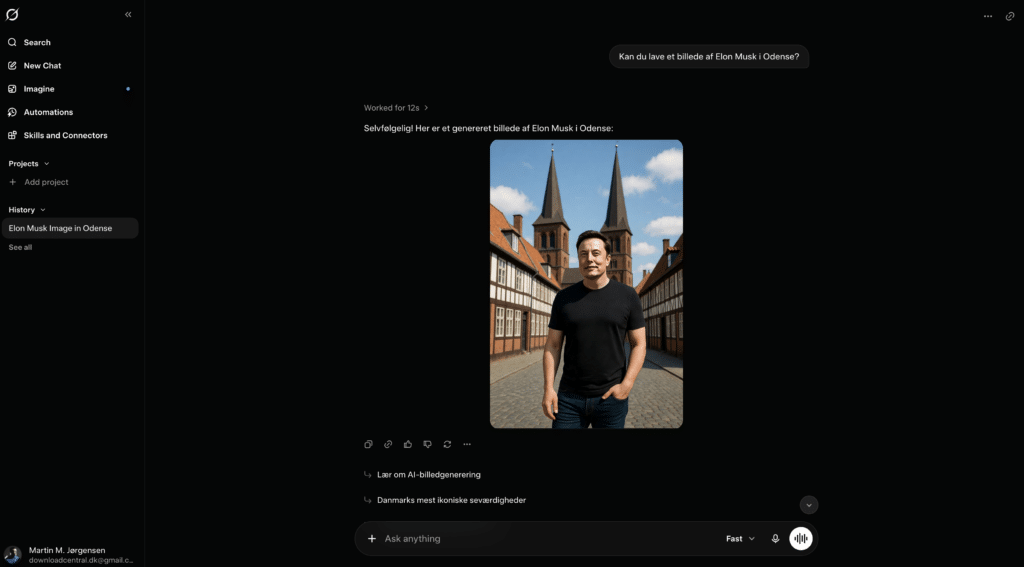This screenshot has width=1024, height=567.
Task: Select suggestion Lær om AI-billedgenerering
Action: coord(428,475)
